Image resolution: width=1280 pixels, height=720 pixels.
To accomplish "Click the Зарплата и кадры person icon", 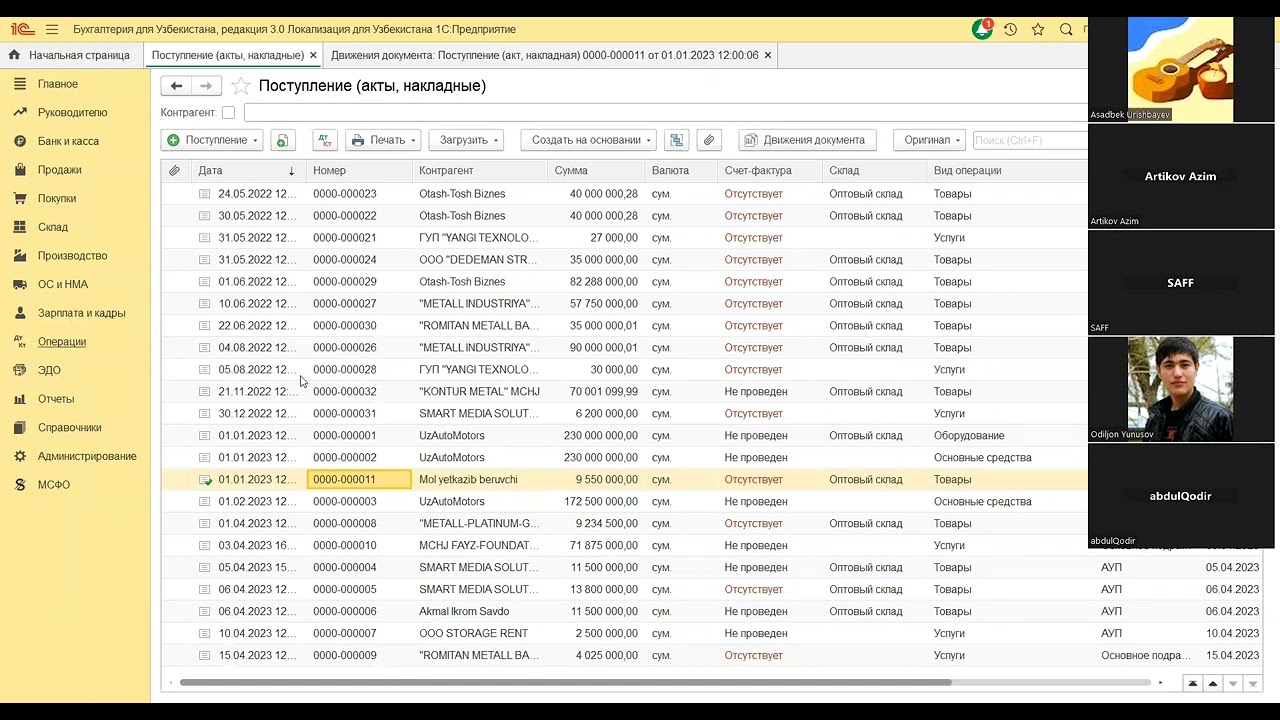I will (20, 313).
